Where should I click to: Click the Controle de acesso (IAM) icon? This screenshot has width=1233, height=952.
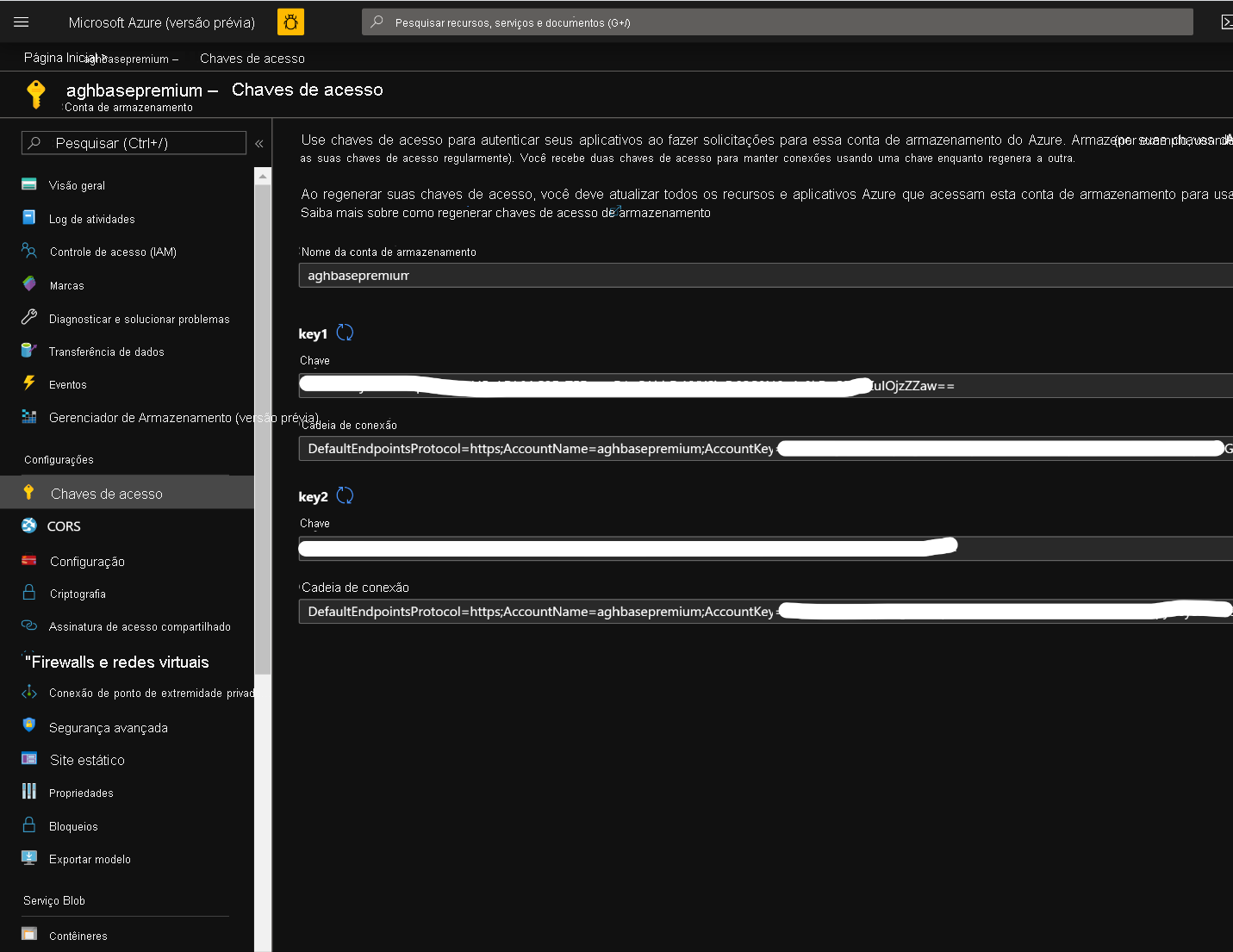[29, 251]
